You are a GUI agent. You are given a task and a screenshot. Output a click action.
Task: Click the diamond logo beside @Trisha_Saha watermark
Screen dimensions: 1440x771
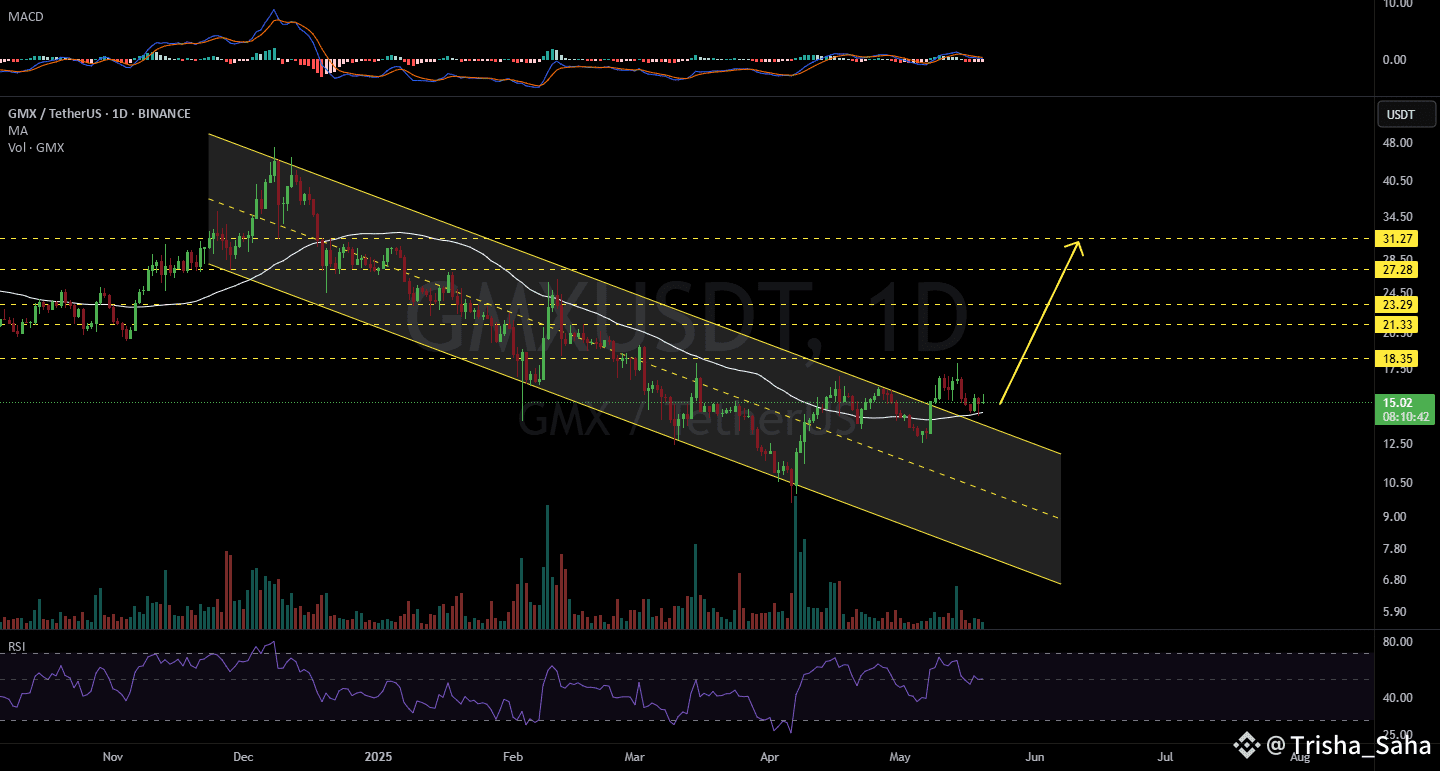(x=1246, y=745)
